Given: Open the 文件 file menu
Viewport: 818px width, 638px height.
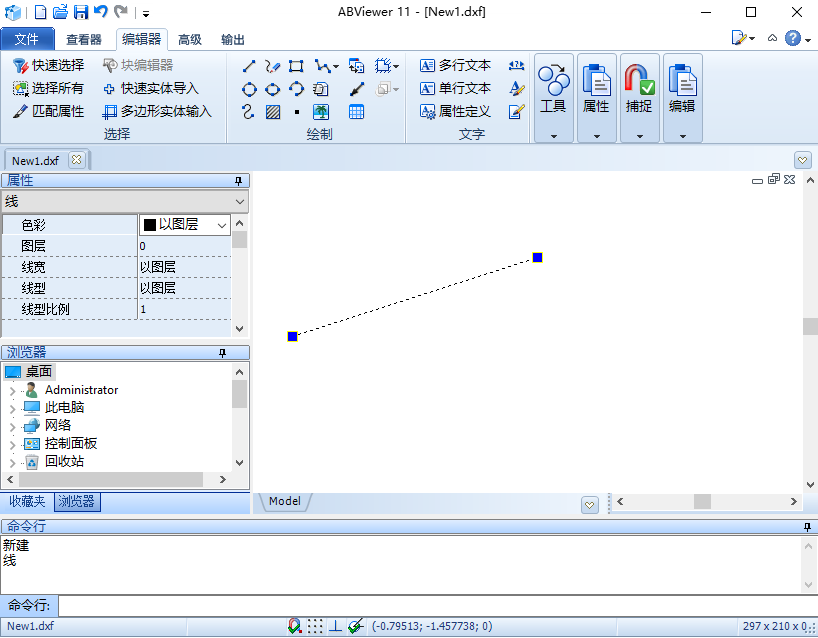Looking at the screenshot, I should (x=27, y=40).
